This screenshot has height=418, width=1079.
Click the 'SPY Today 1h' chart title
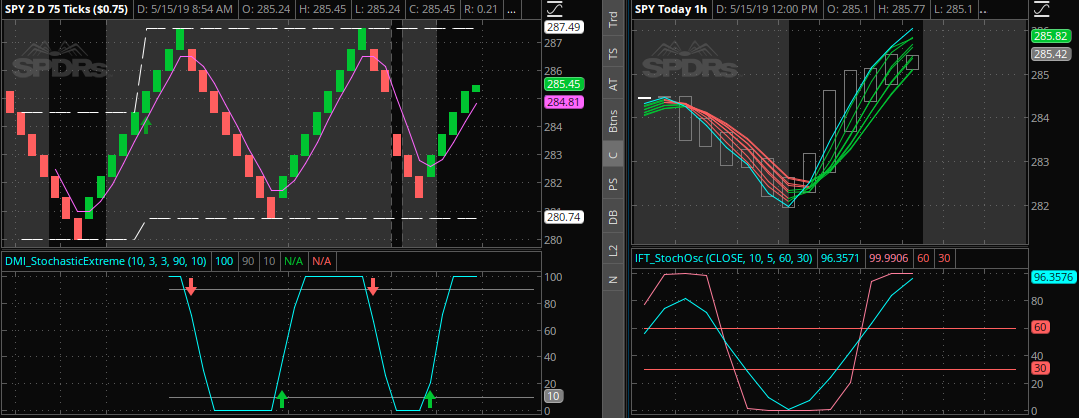672,10
